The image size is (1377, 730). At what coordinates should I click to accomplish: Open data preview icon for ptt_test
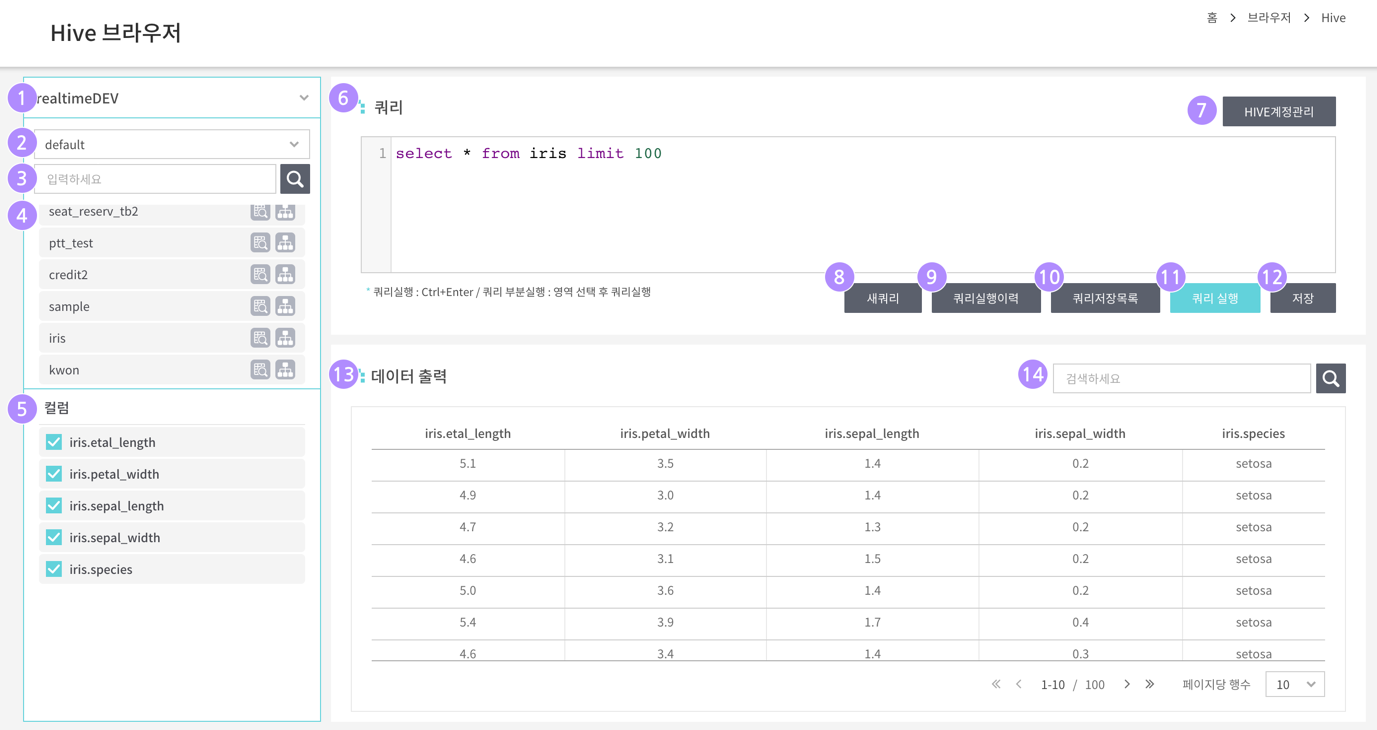[x=260, y=243]
